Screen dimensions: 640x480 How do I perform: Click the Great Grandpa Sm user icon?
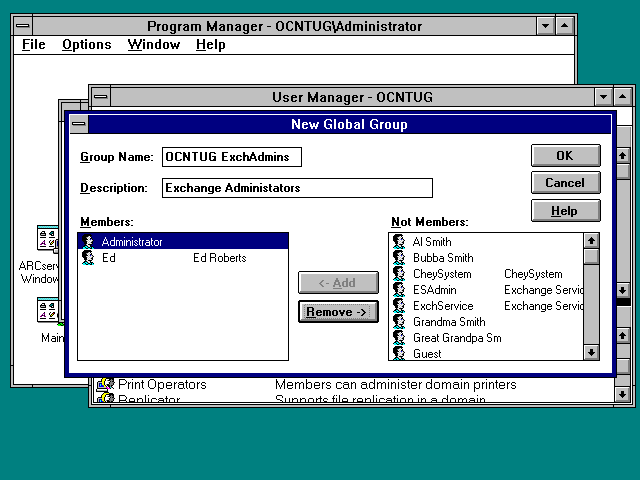pyautogui.click(x=399, y=337)
